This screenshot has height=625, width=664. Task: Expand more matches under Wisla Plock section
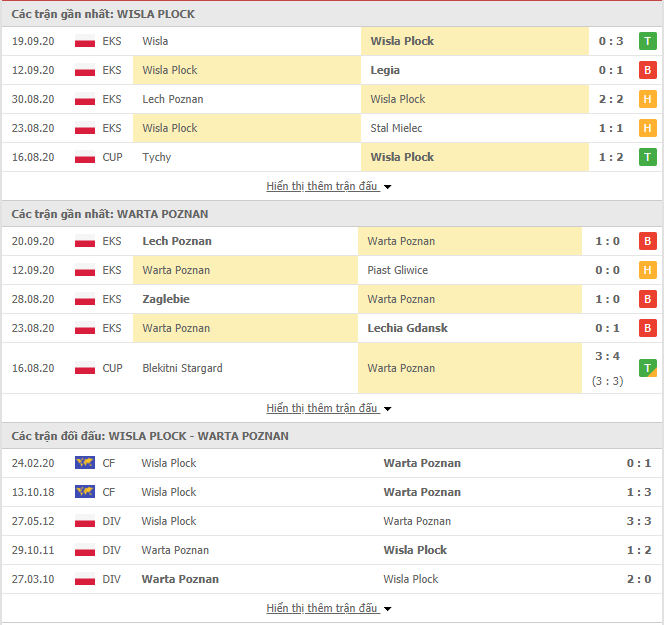coord(329,186)
